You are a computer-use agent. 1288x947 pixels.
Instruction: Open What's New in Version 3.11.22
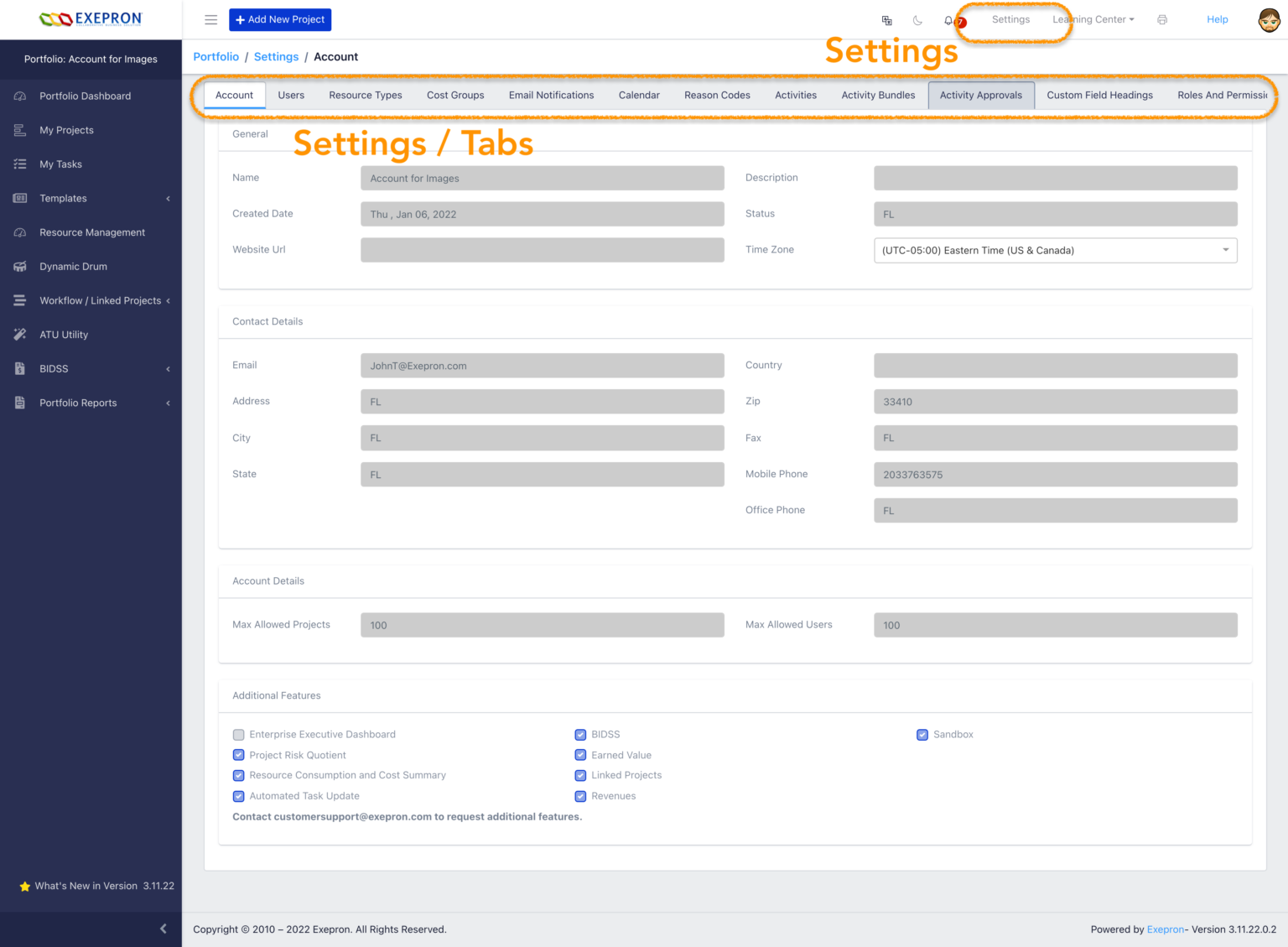[96, 886]
